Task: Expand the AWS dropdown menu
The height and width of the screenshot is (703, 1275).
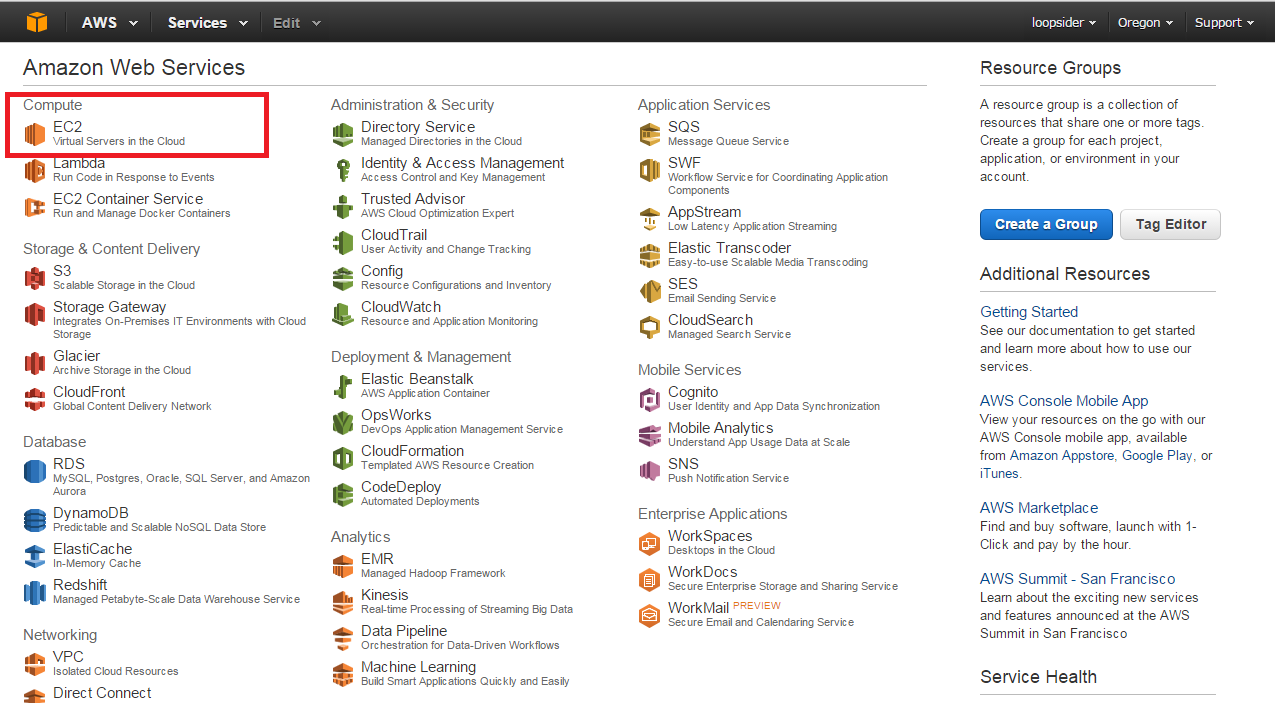Action: (109, 22)
